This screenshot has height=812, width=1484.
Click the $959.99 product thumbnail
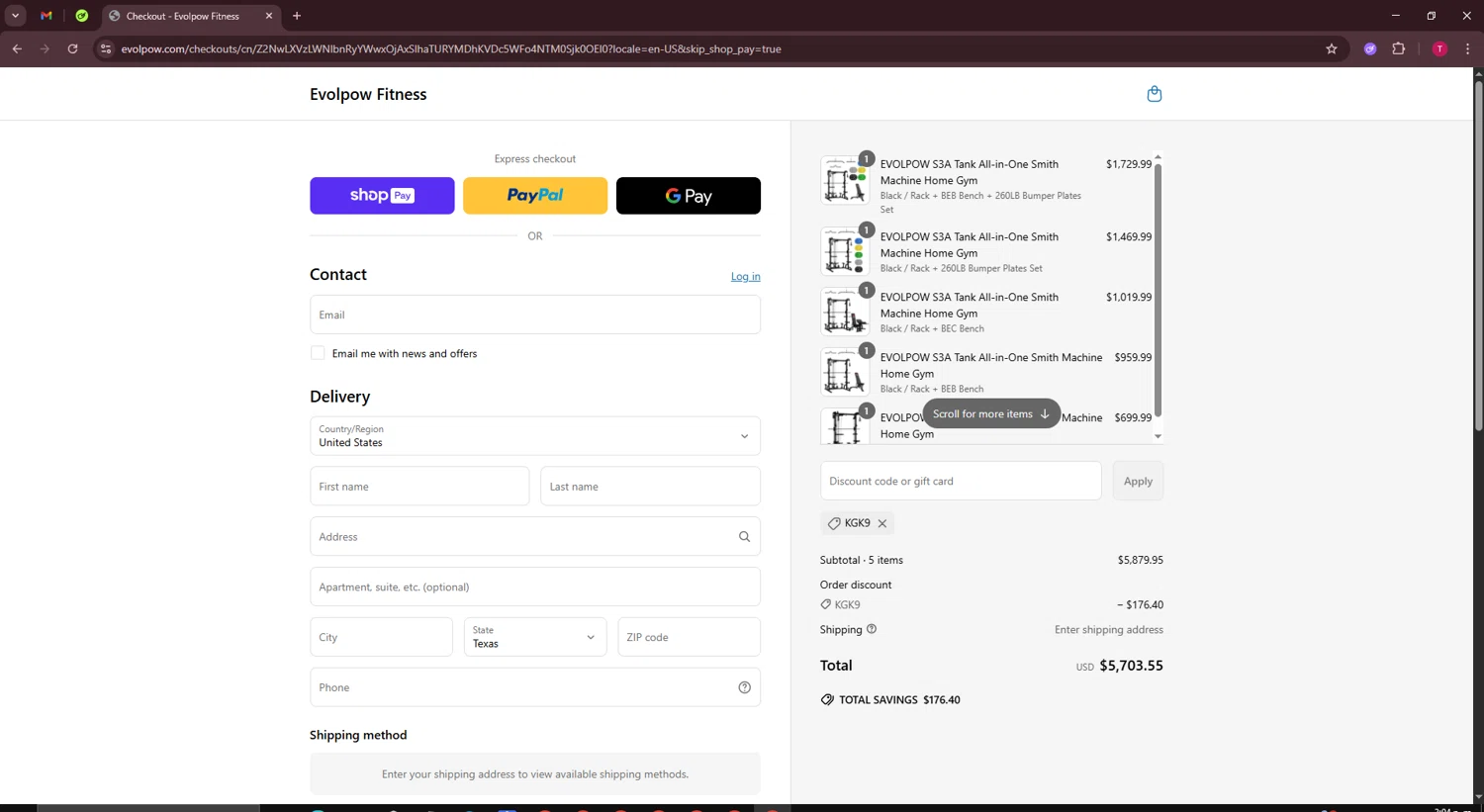(845, 372)
